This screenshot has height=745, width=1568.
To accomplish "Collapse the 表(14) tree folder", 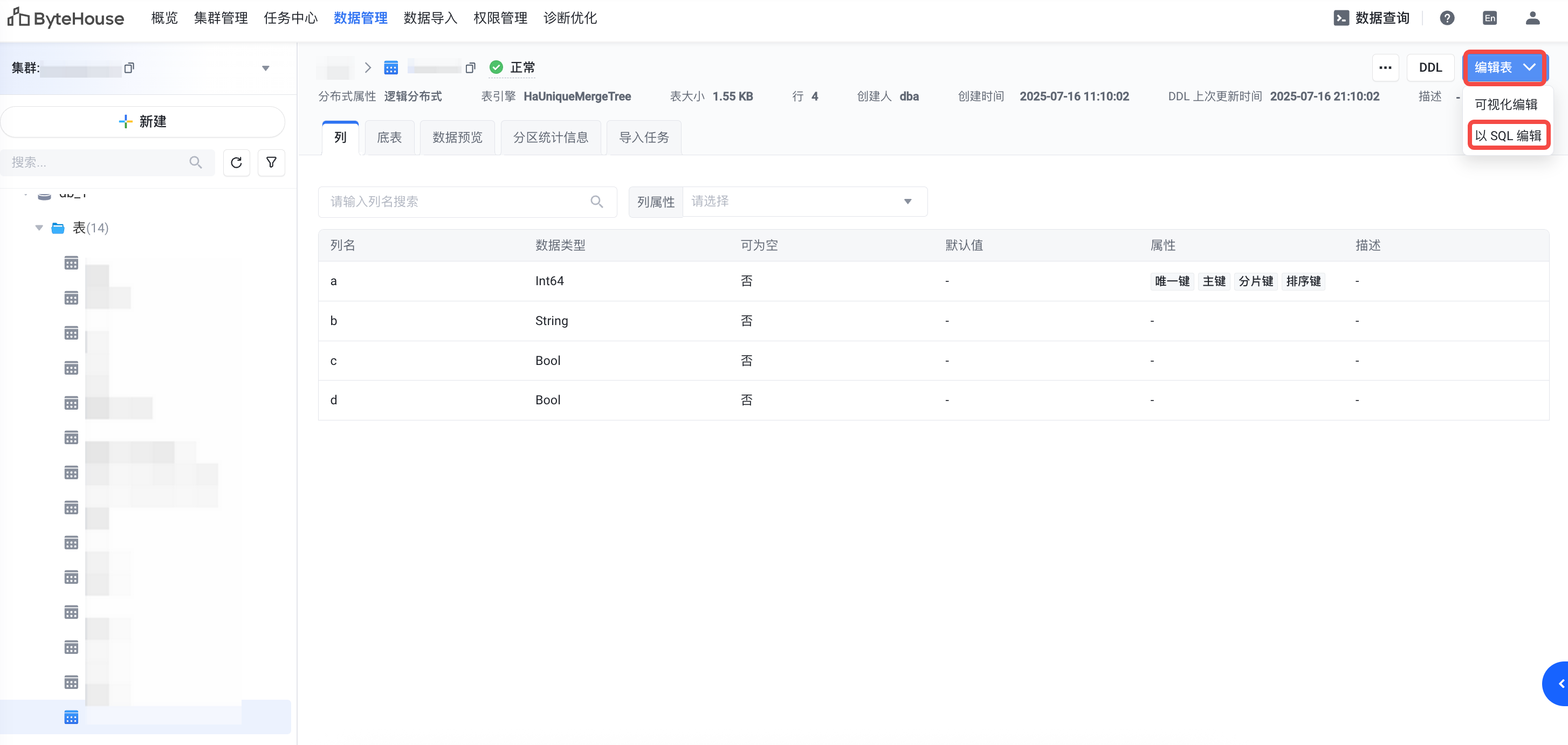I will (39, 227).
